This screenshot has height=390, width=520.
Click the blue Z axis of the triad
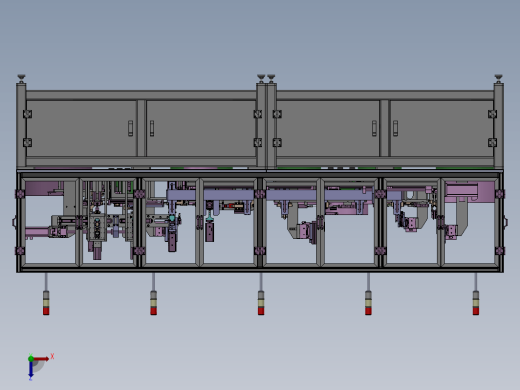coord(31,369)
